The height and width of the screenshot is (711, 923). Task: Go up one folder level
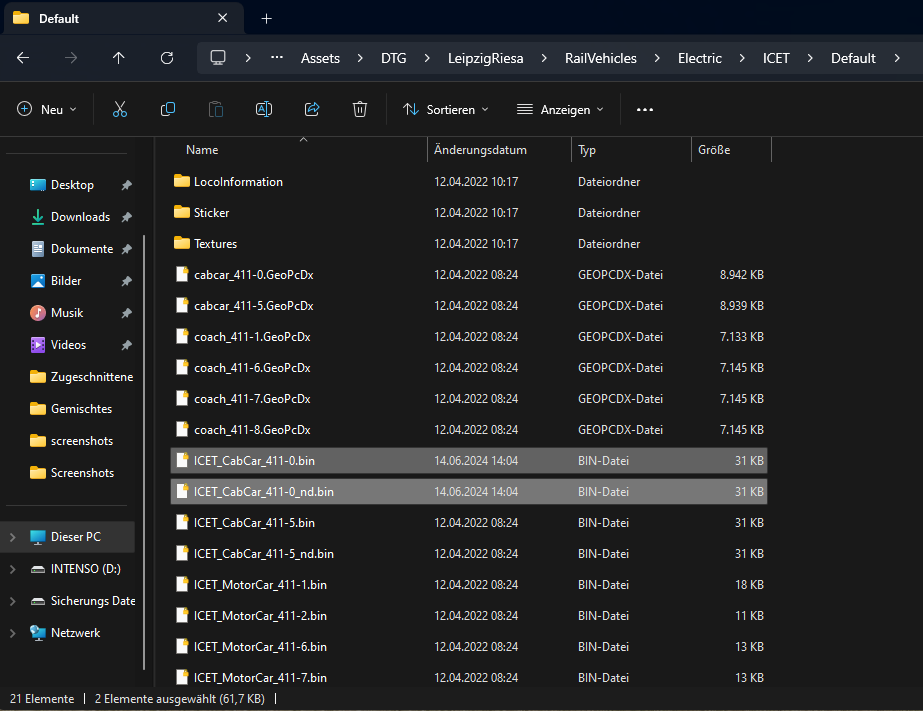click(119, 58)
